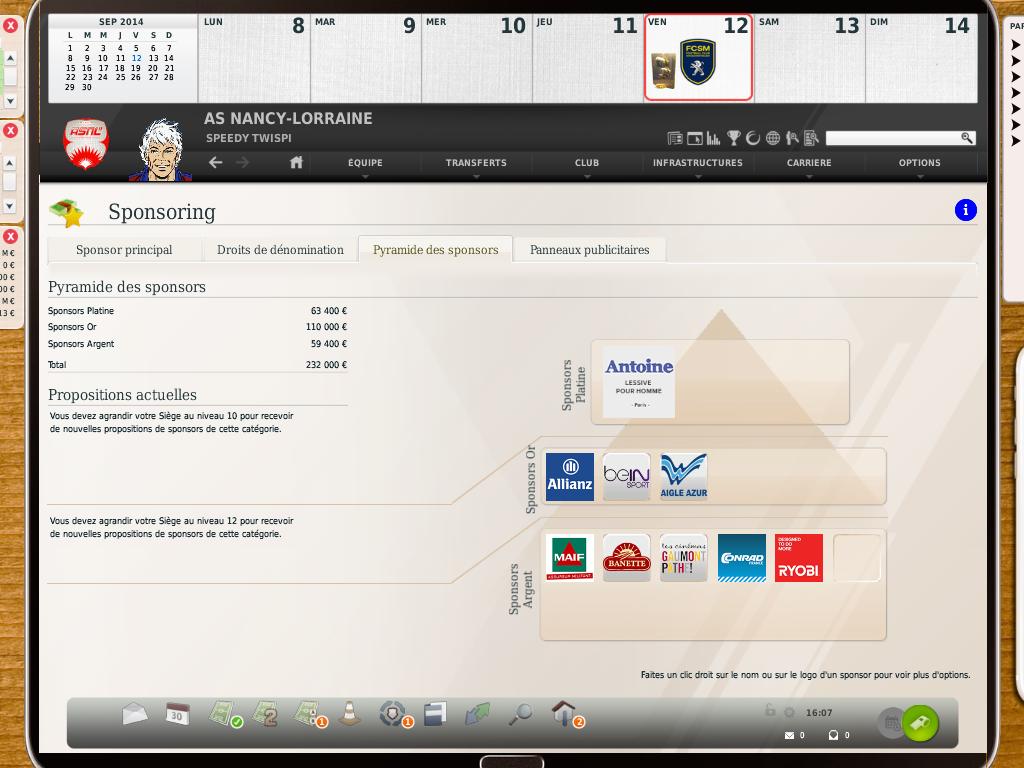The image size is (1024, 768).
Task: Switch to the Sponsor principal tab
Action: [x=124, y=249]
